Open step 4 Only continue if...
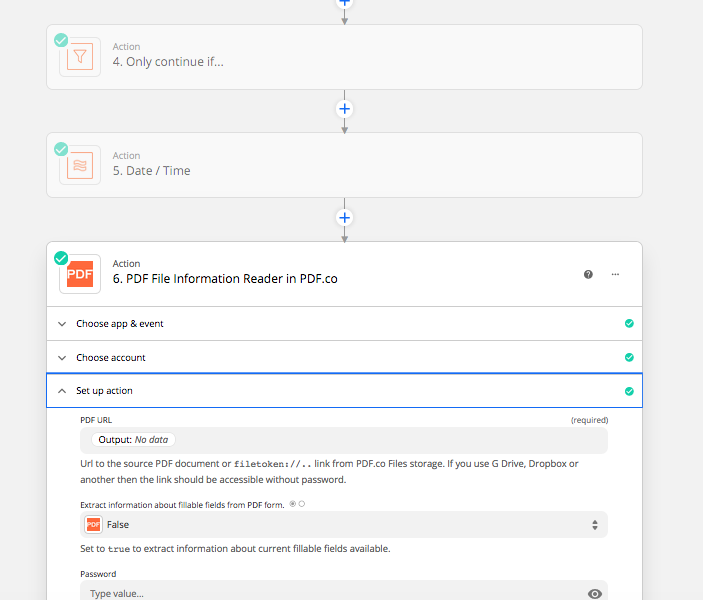Image resolution: width=703 pixels, height=600 pixels. pyautogui.click(x=344, y=57)
